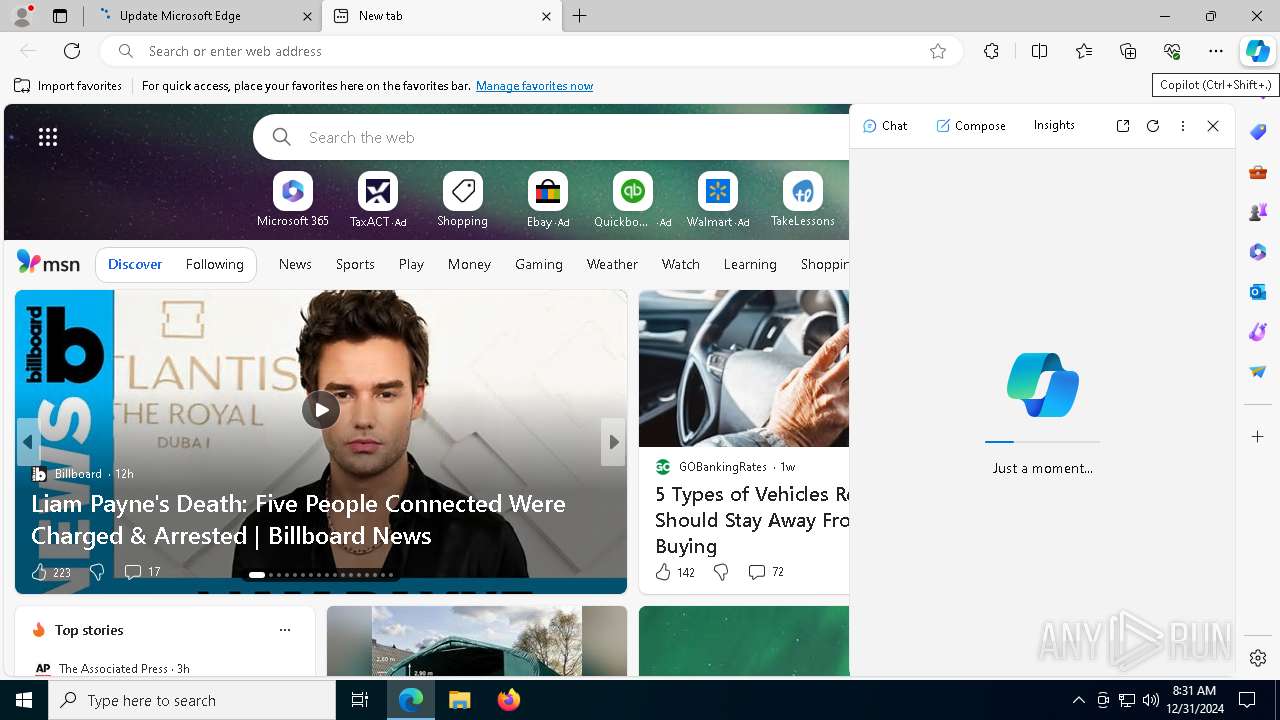Select the Following feed tab

pyautogui.click(x=214, y=264)
